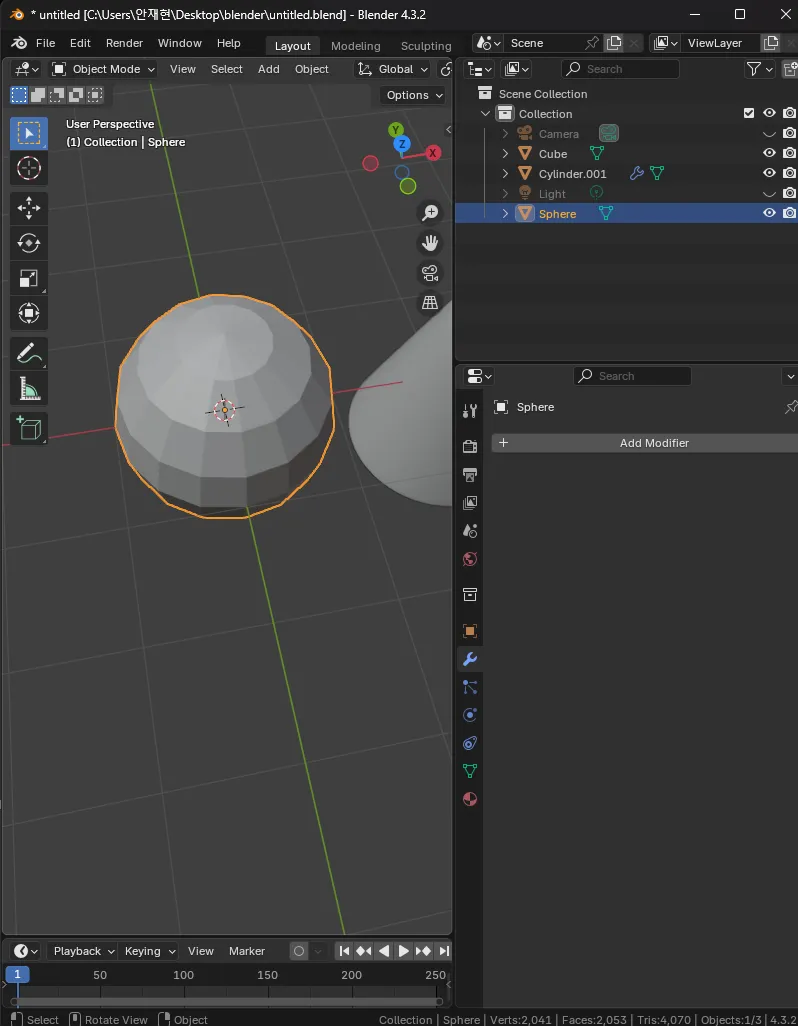Open the outliner filter dropdown
Screen dimensions: 798x1026
coord(760,69)
